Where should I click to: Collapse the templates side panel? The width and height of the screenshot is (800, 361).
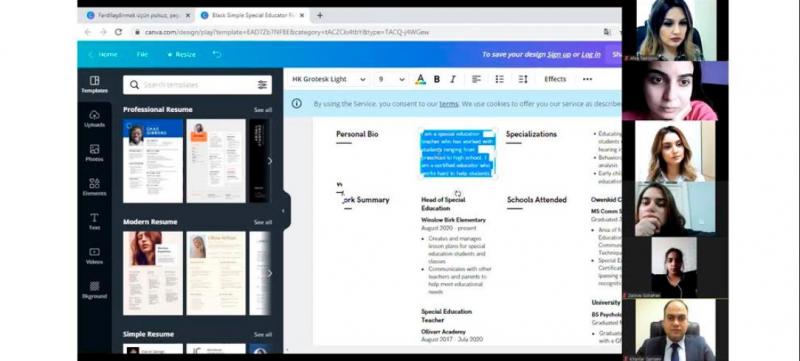point(284,211)
